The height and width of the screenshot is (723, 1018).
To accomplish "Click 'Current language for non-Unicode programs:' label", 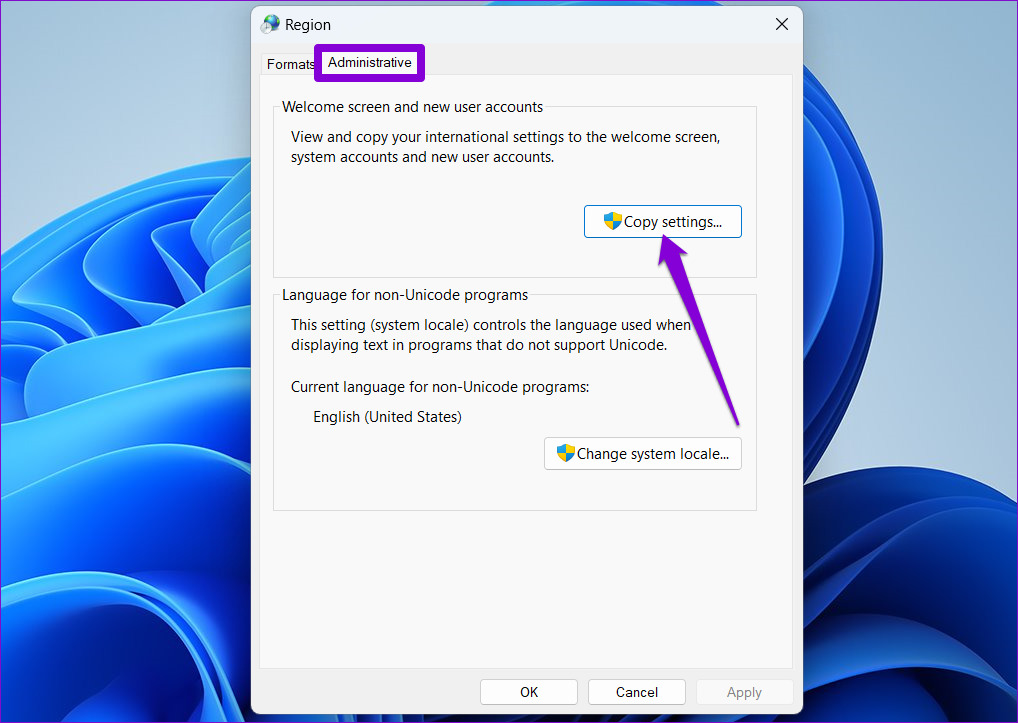I will 440,387.
